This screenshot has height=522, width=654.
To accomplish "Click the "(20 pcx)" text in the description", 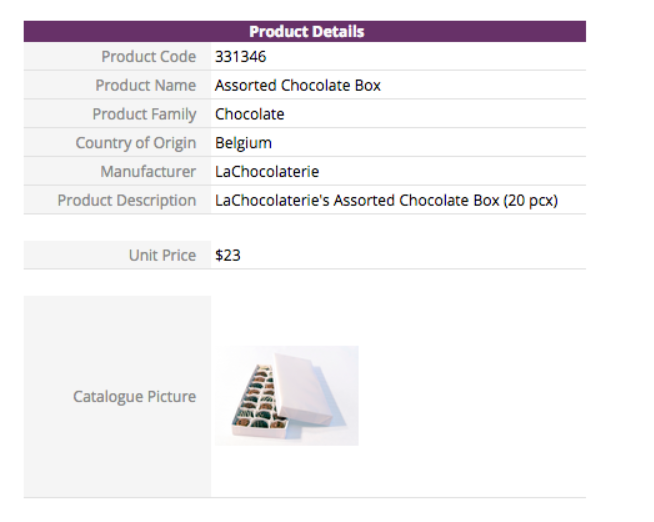I will click(x=530, y=201).
